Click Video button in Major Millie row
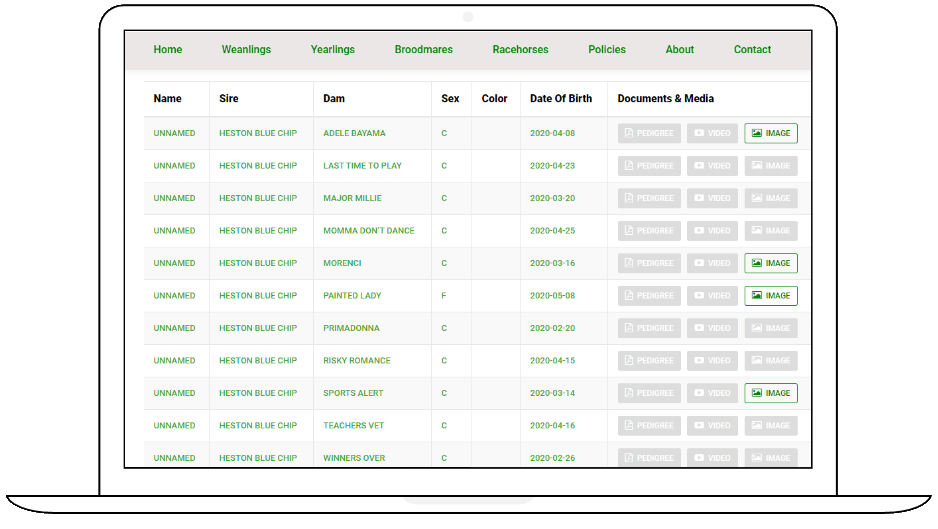Image resolution: width=938 pixels, height=529 pixels. [x=712, y=198]
